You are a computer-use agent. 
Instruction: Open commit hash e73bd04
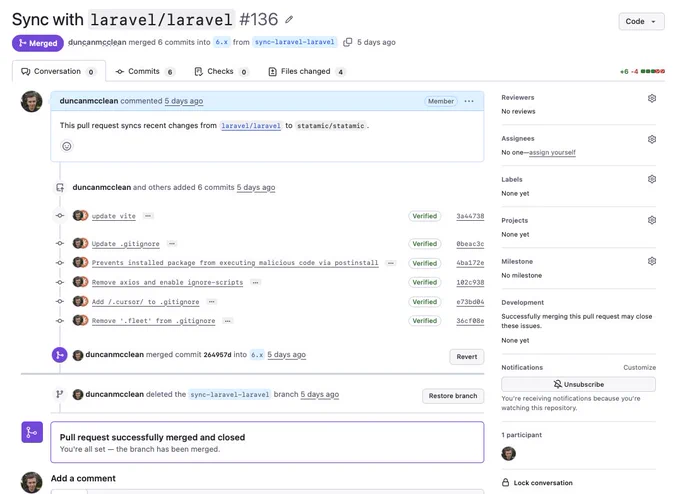[x=470, y=302]
